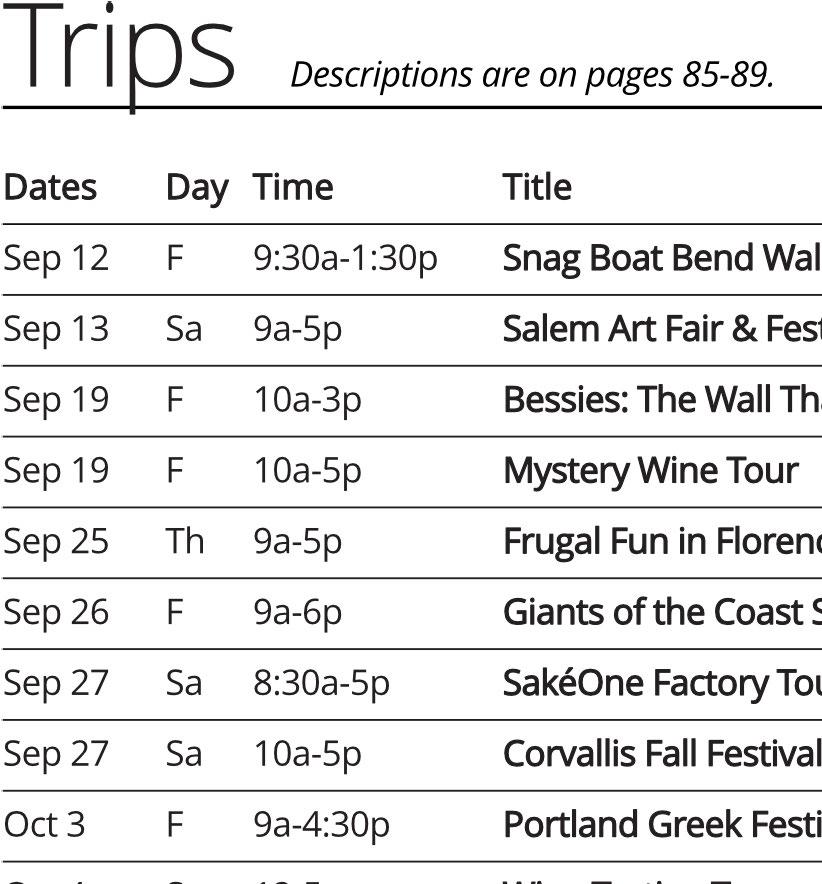Click the Dates column header
The width and height of the screenshot is (822, 884).
coord(50,188)
